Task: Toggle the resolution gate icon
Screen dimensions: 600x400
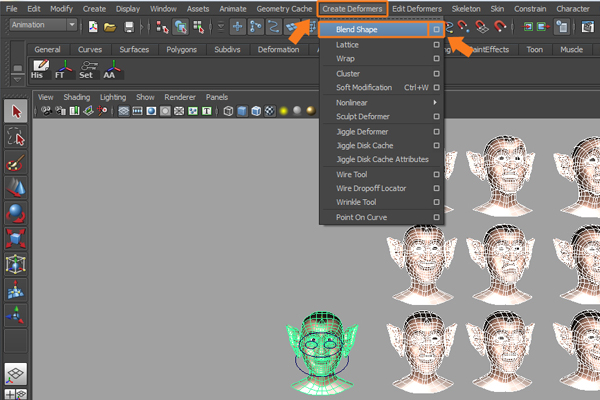Action: (152, 111)
